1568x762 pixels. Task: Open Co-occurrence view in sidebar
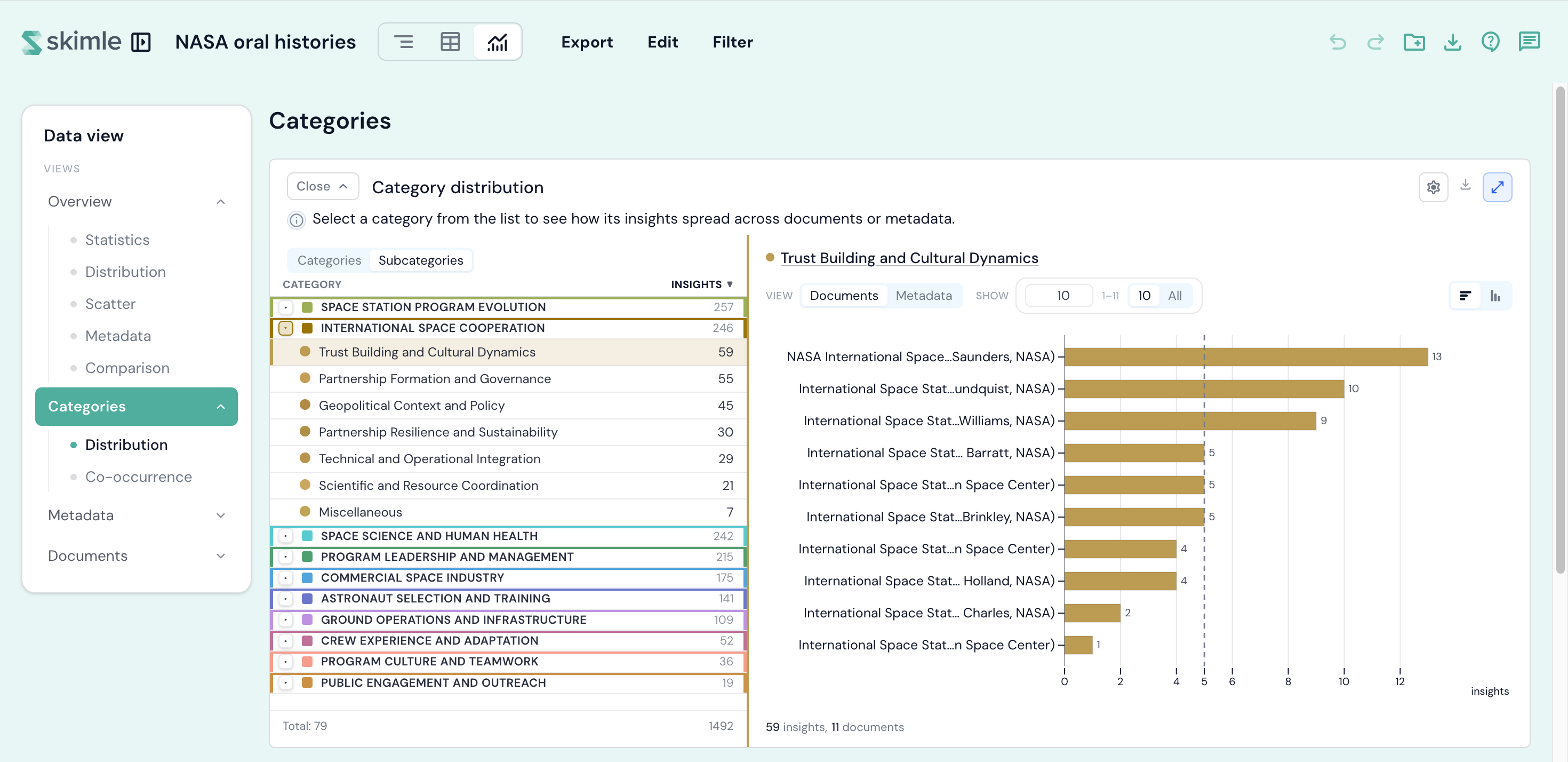click(x=138, y=477)
